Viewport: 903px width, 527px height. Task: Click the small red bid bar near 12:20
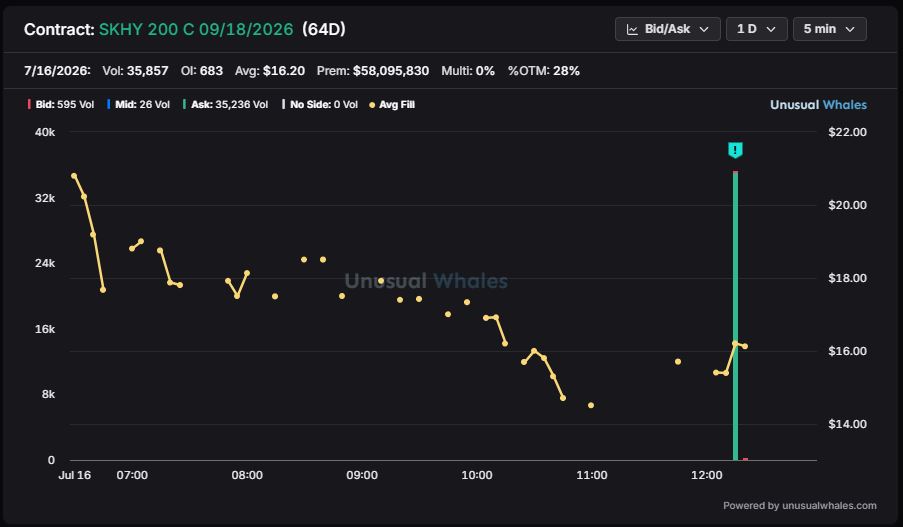[745, 459]
